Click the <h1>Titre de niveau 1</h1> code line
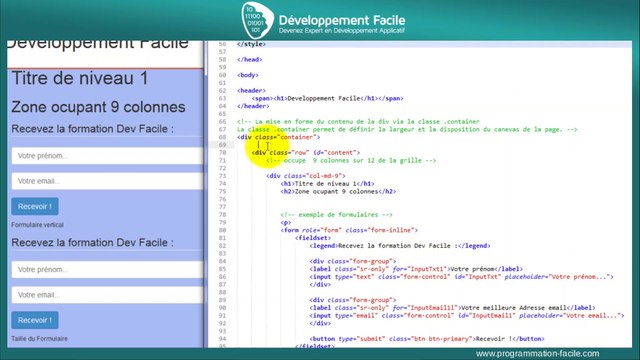This screenshot has width=640, height=360. (327, 184)
